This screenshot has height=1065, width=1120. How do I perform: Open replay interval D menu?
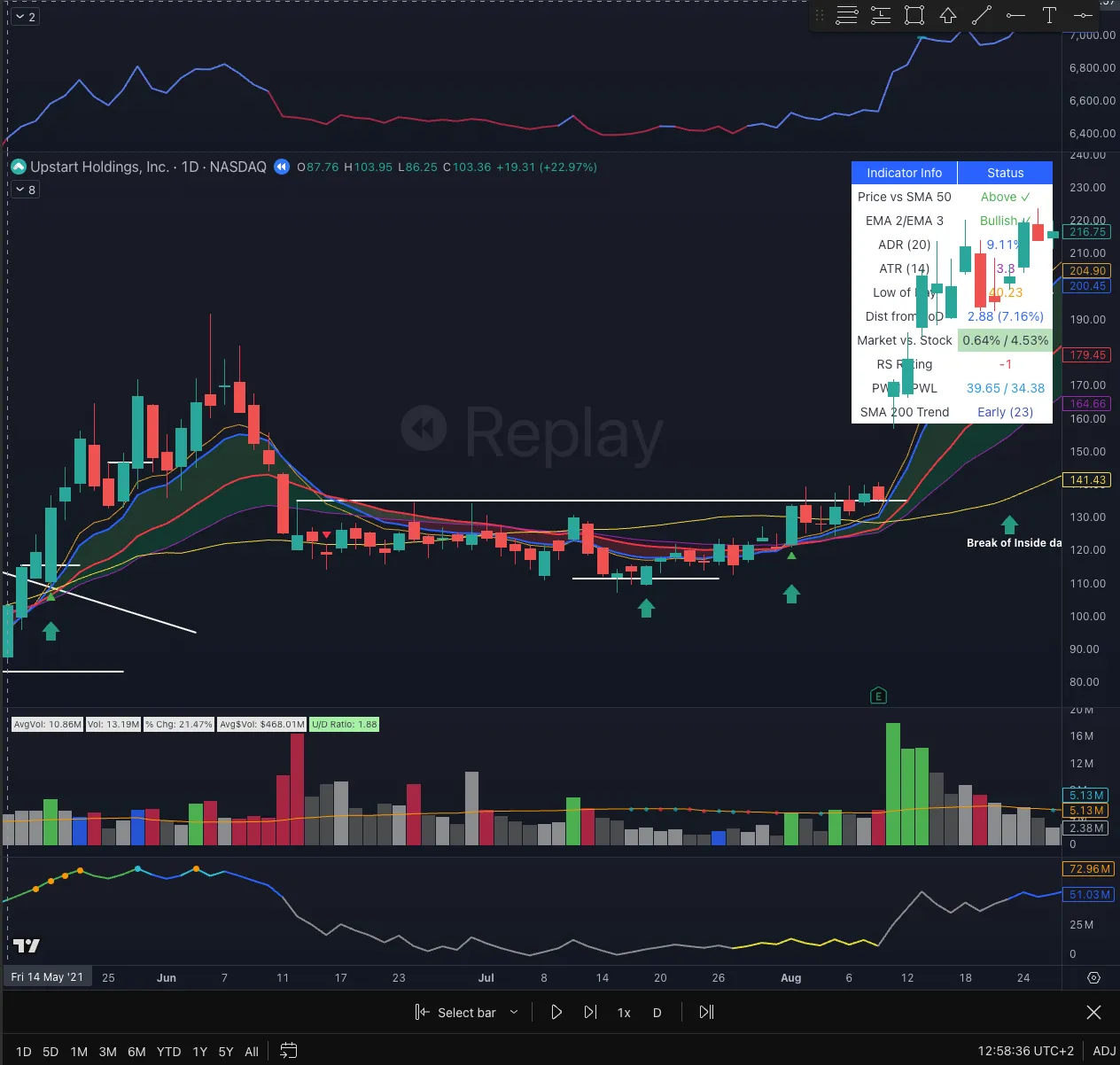pos(657,1012)
